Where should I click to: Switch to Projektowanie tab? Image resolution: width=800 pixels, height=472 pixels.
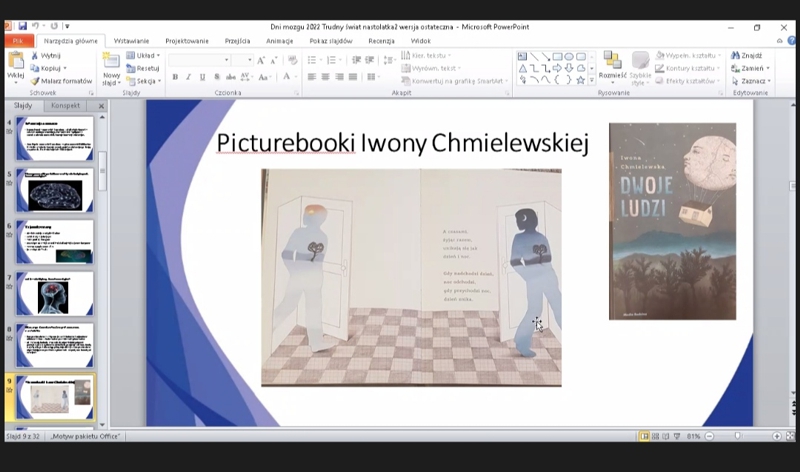[x=187, y=41]
